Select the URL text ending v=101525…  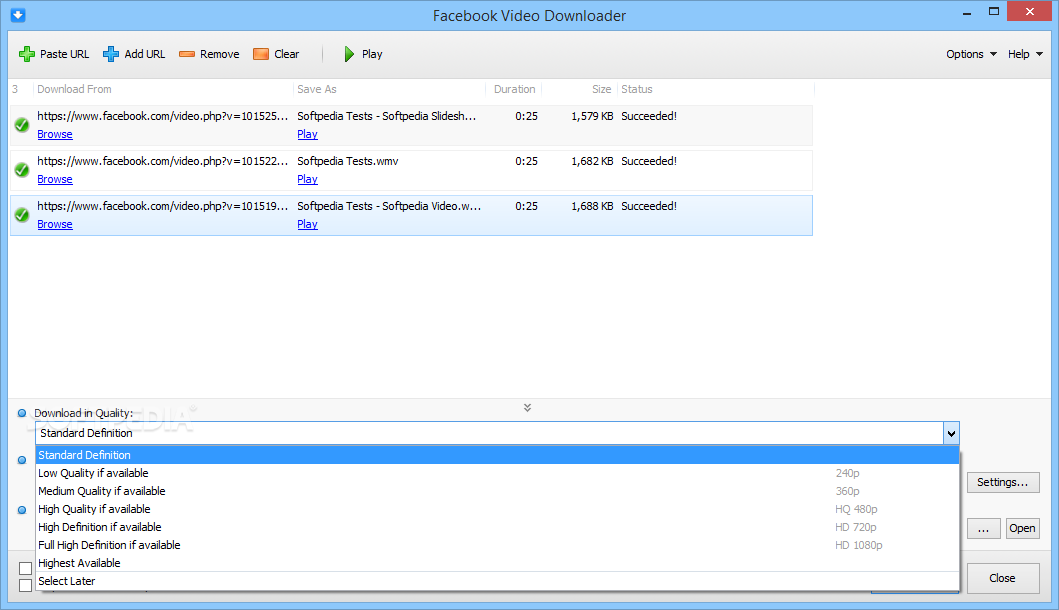(x=163, y=116)
